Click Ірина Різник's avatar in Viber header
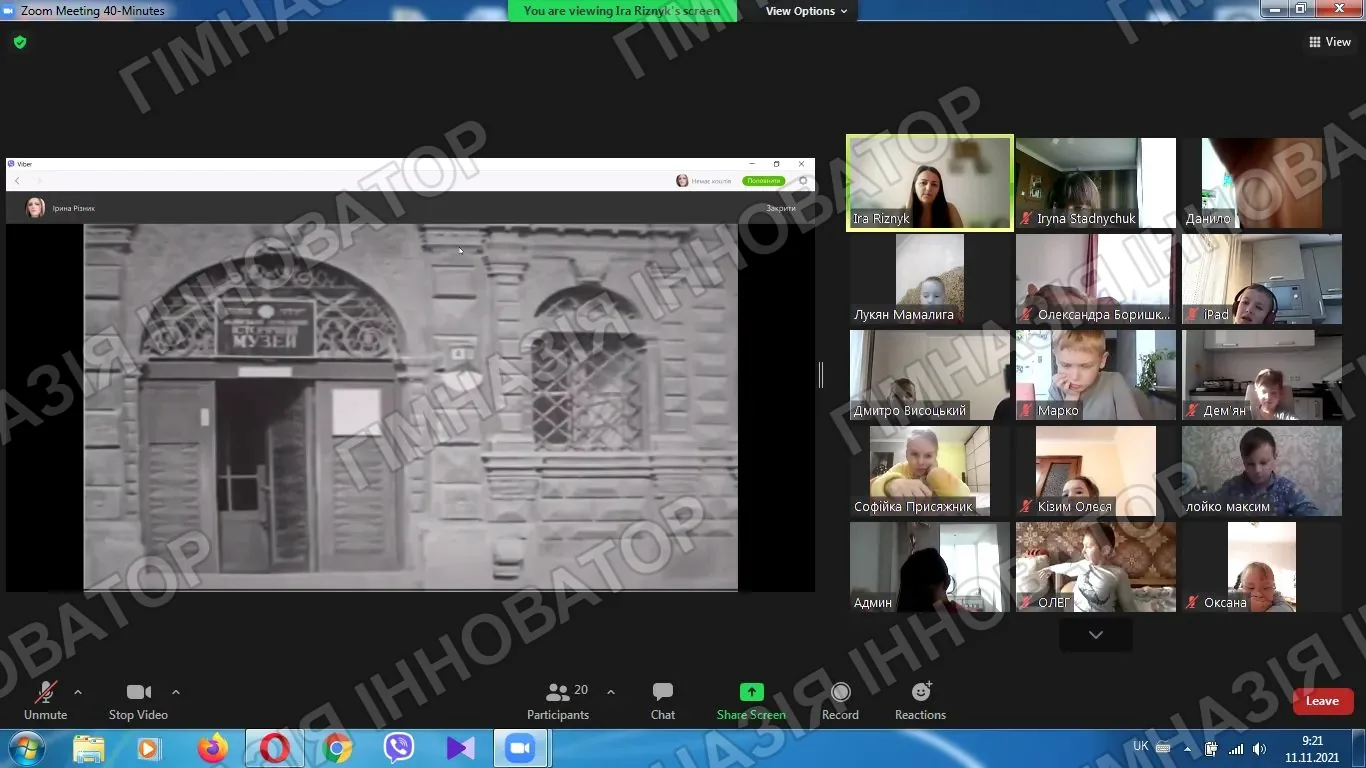The image size is (1366, 768). pyautogui.click(x=35, y=208)
